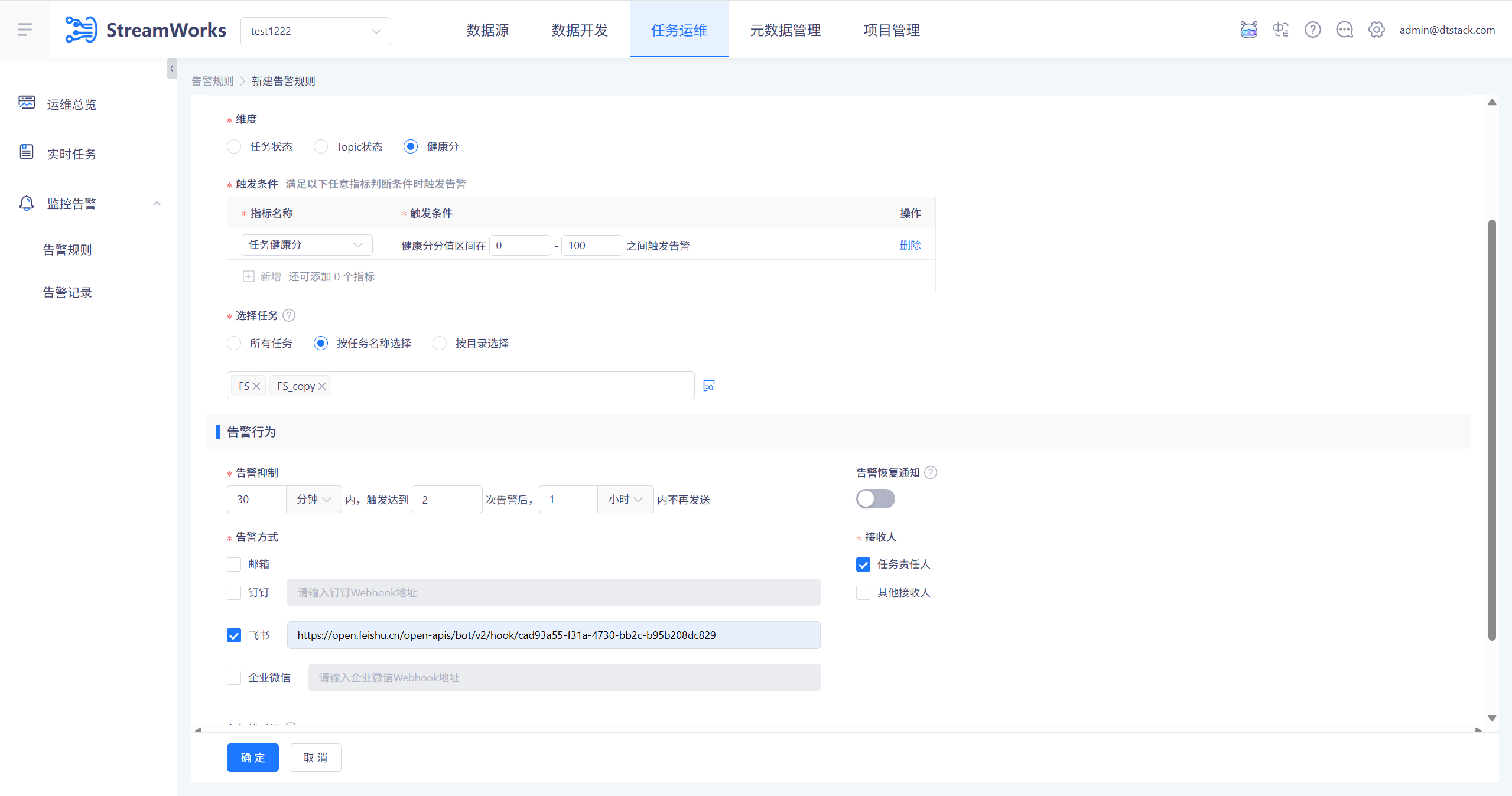Viewport: 1512px width, 796px height.
Task: Open the 小时 time unit dropdown
Action: click(x=626, y=500)
